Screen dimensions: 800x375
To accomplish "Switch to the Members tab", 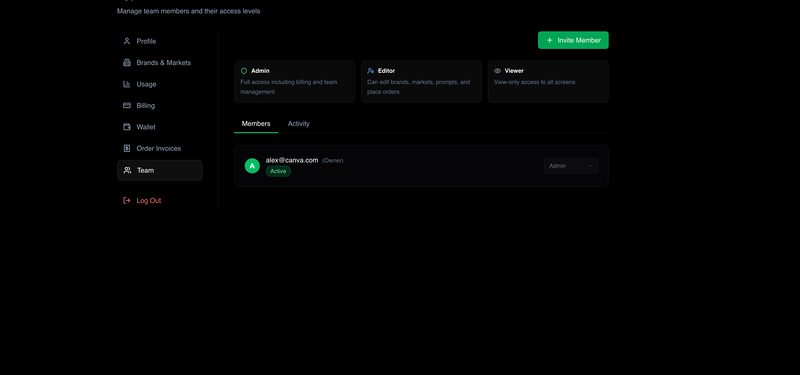I will [256, 124].
